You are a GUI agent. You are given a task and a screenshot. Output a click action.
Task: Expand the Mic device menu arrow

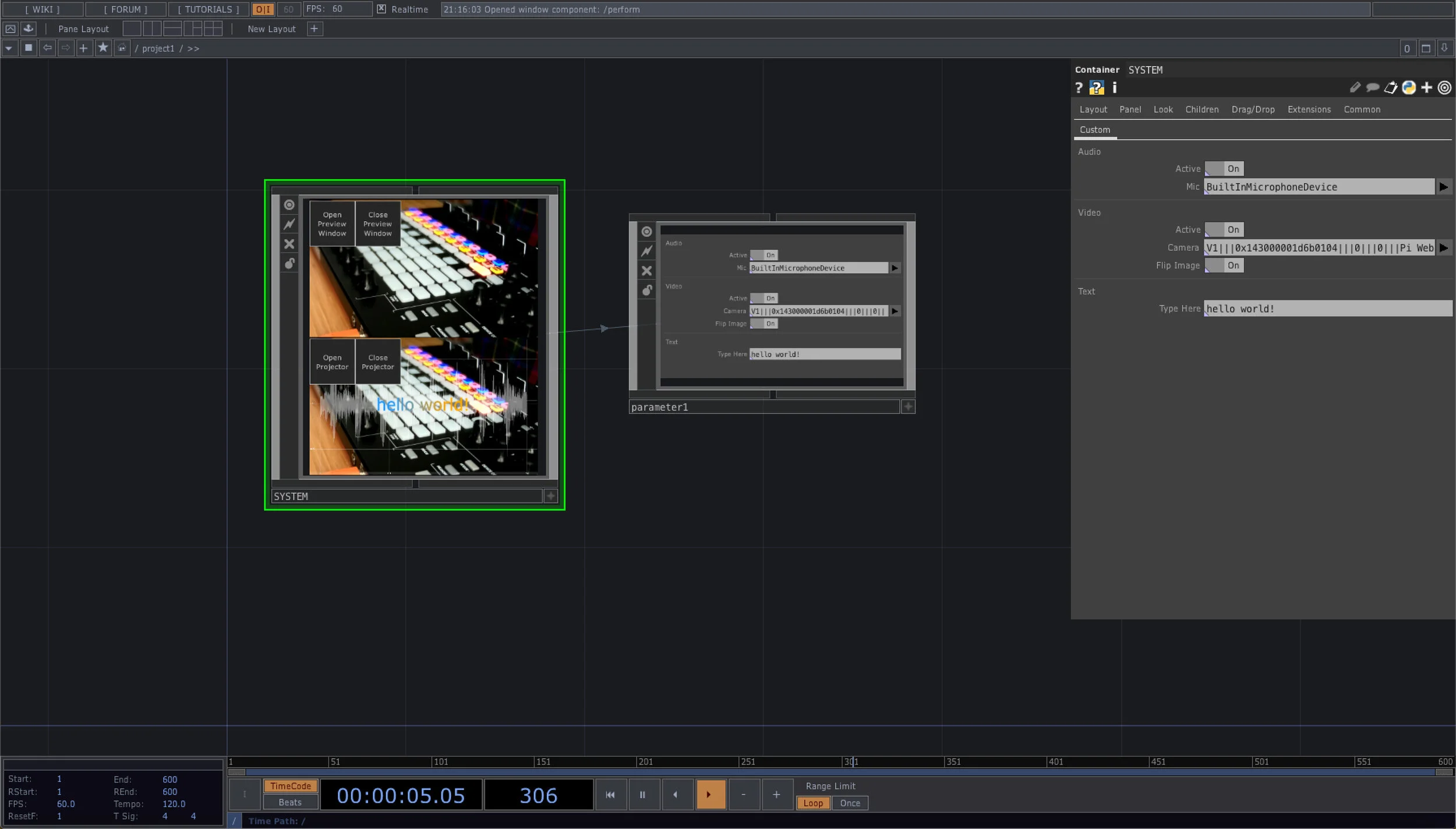coord(1443,187)
